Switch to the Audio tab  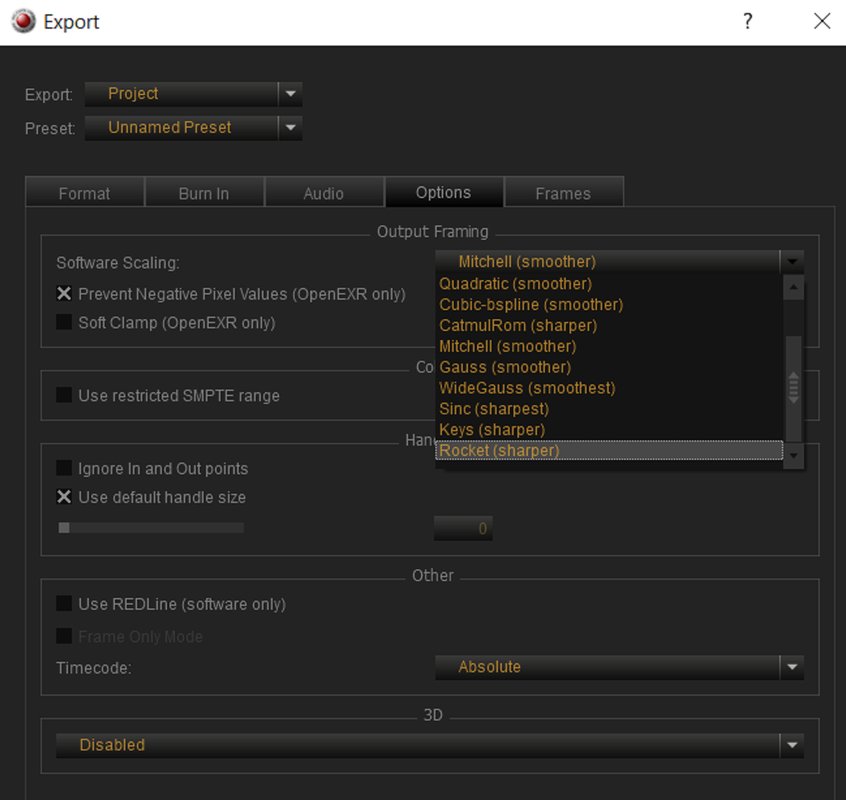324,193
